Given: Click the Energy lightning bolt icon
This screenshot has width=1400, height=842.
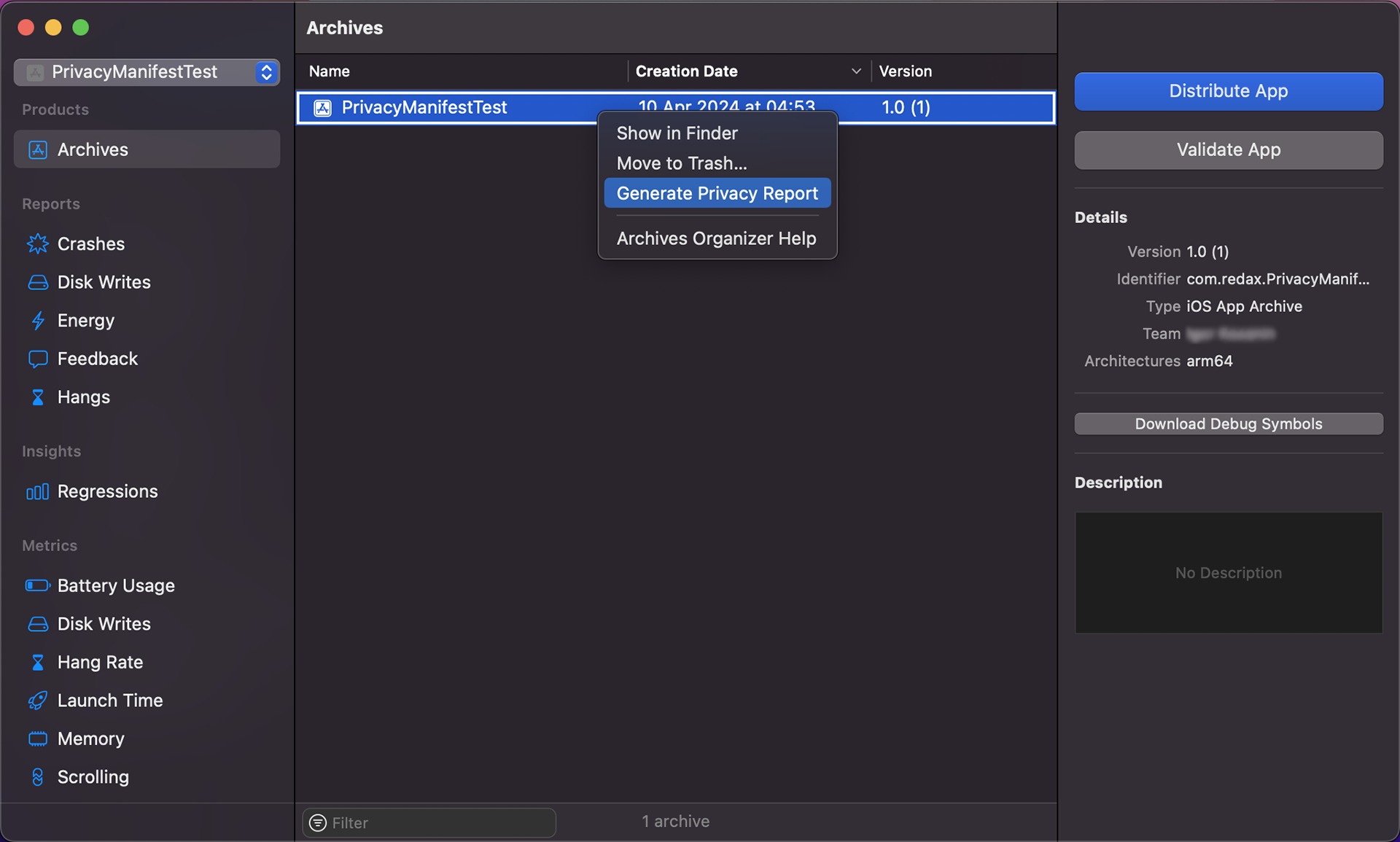Looking at the screenshot, I should [x=37, y=321].
